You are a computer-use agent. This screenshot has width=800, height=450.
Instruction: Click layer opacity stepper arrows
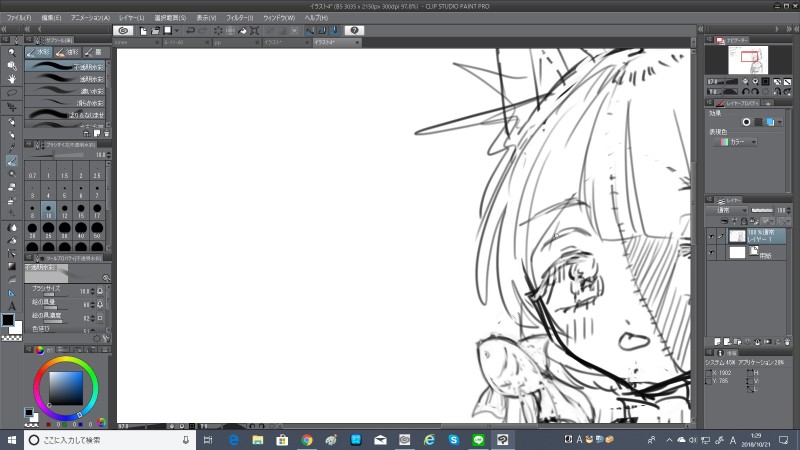pyautogui.click(x=789, y=210)
